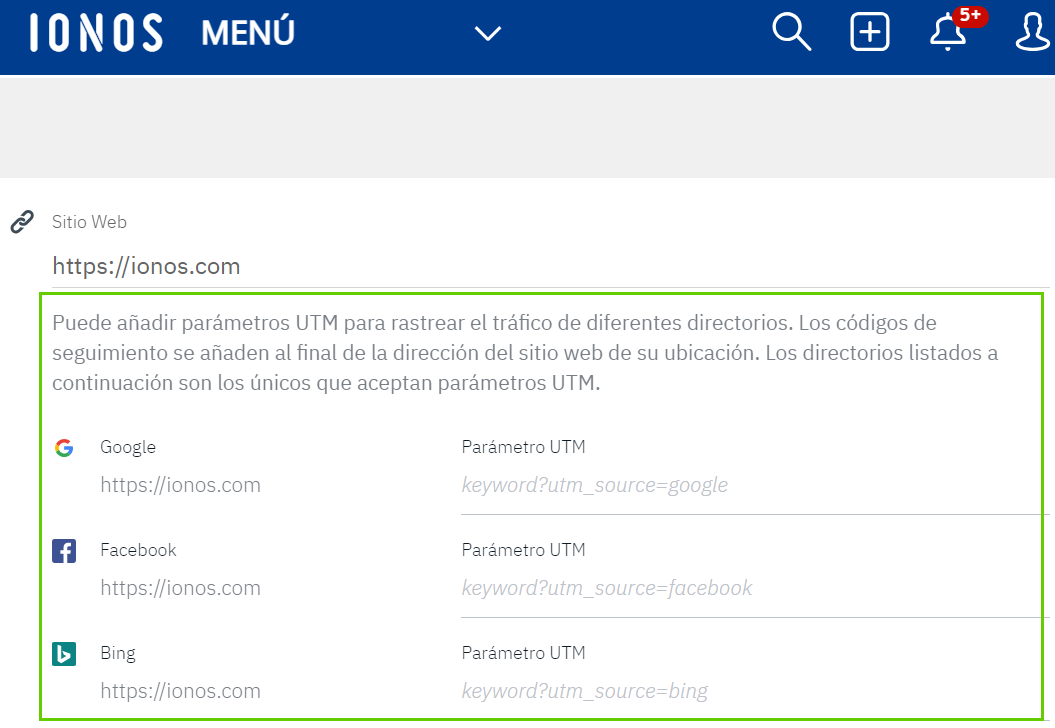
Task: Click the Bing logo icon
Action: pos(64,654)
